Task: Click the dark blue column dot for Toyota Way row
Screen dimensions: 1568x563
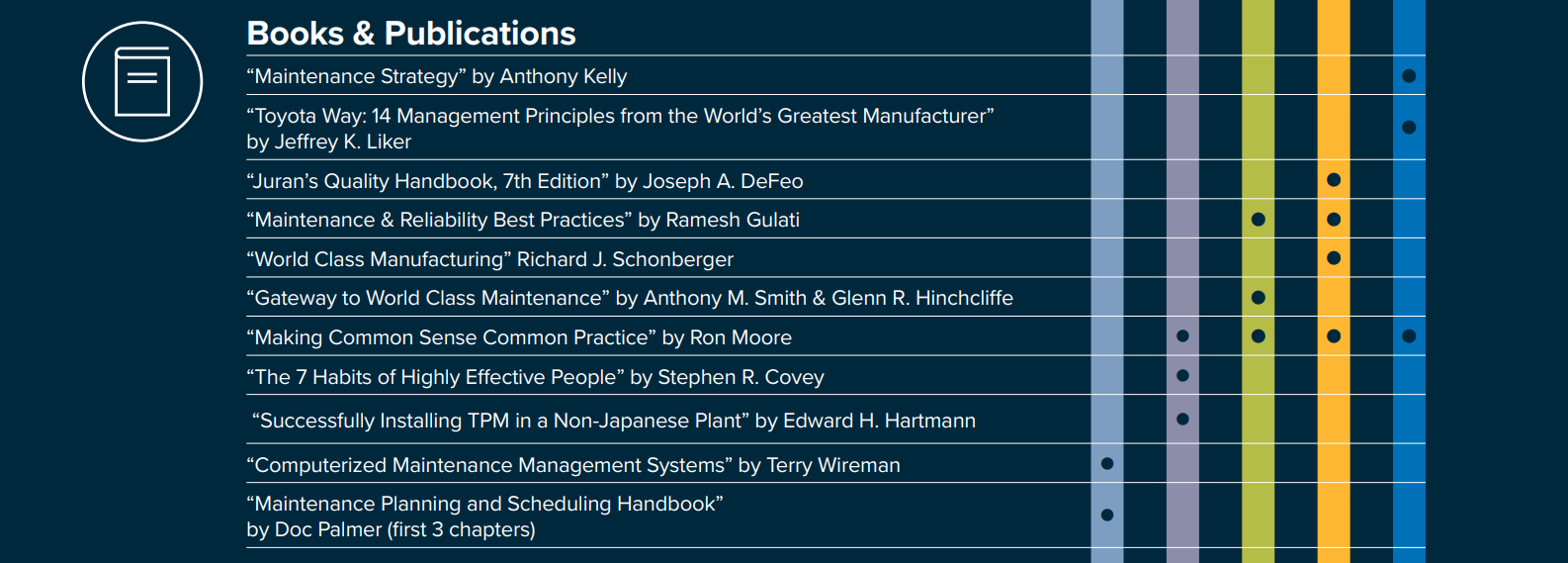Action: click(1409, 128)
